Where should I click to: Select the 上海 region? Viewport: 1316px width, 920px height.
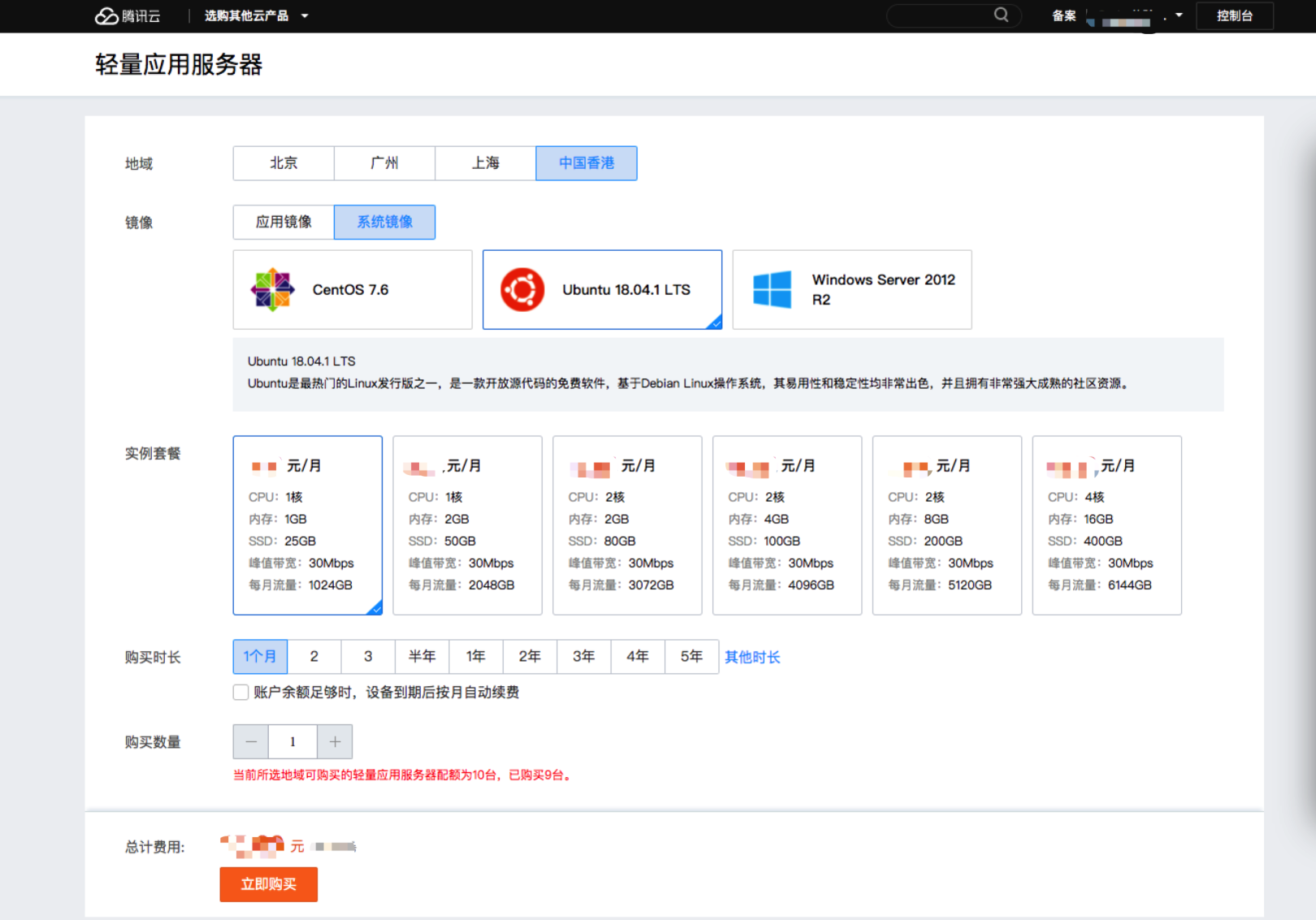485,163
